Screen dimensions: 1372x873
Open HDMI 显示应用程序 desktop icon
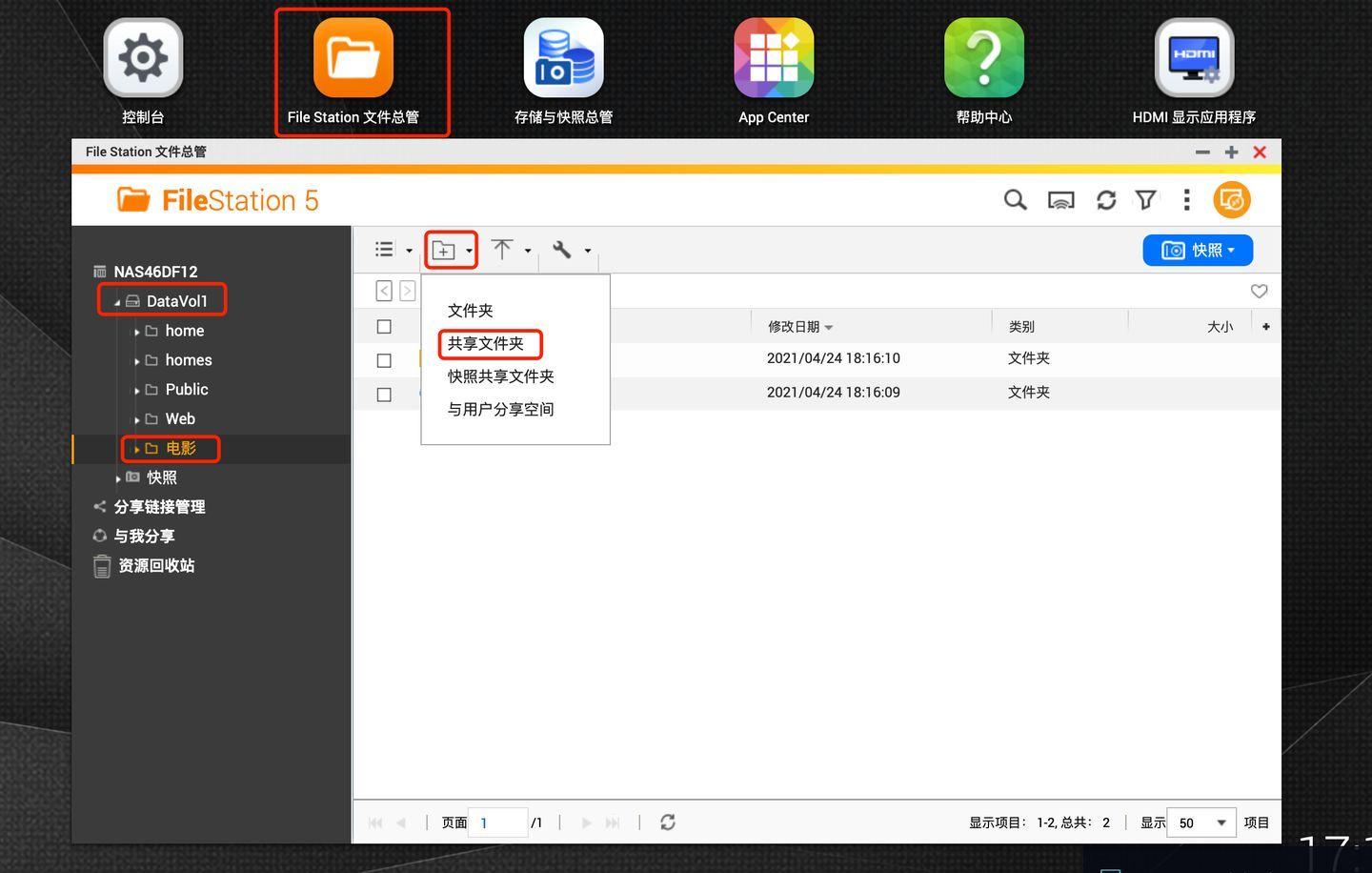point(1194,58)
